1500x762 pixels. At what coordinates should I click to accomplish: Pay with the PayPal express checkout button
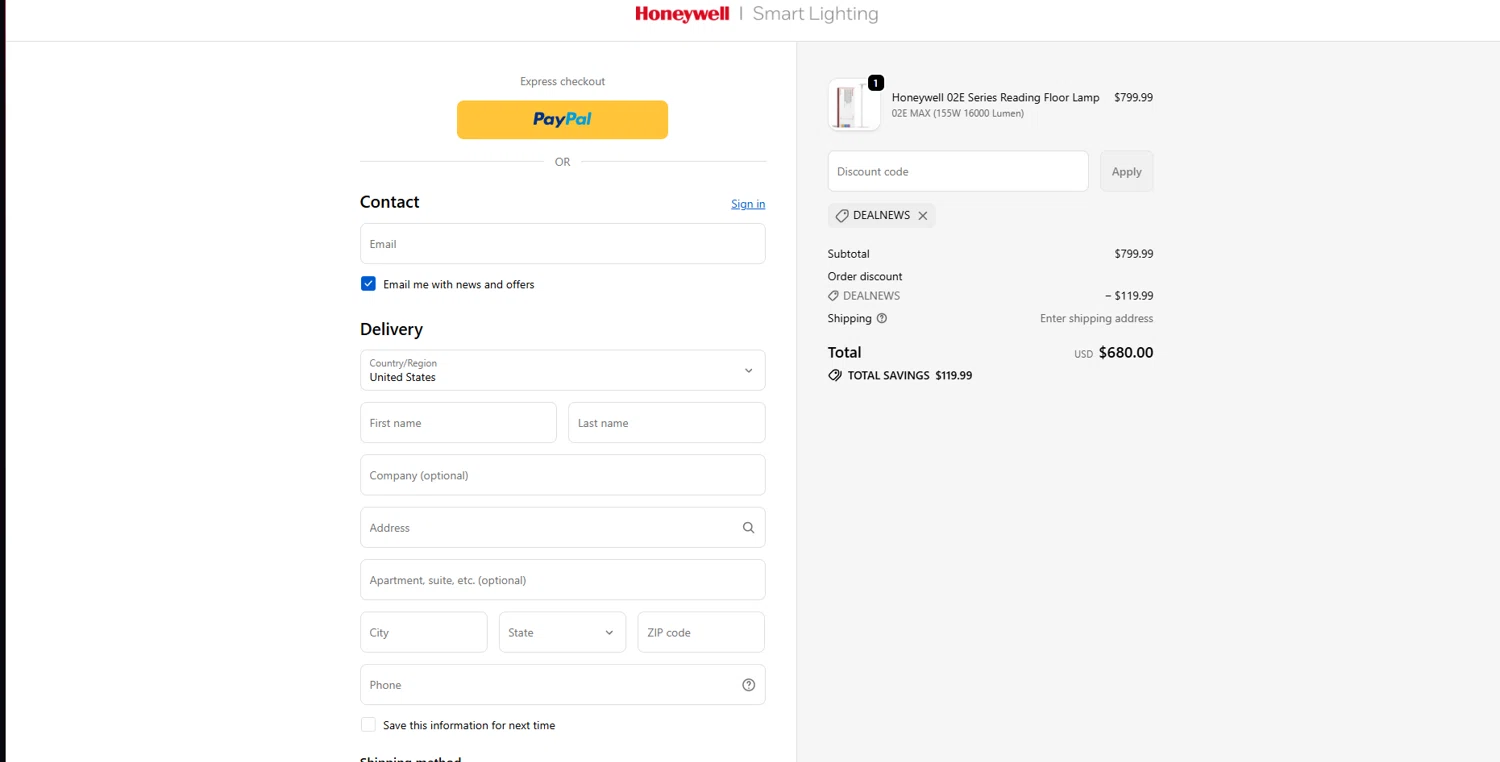[562, 119]
